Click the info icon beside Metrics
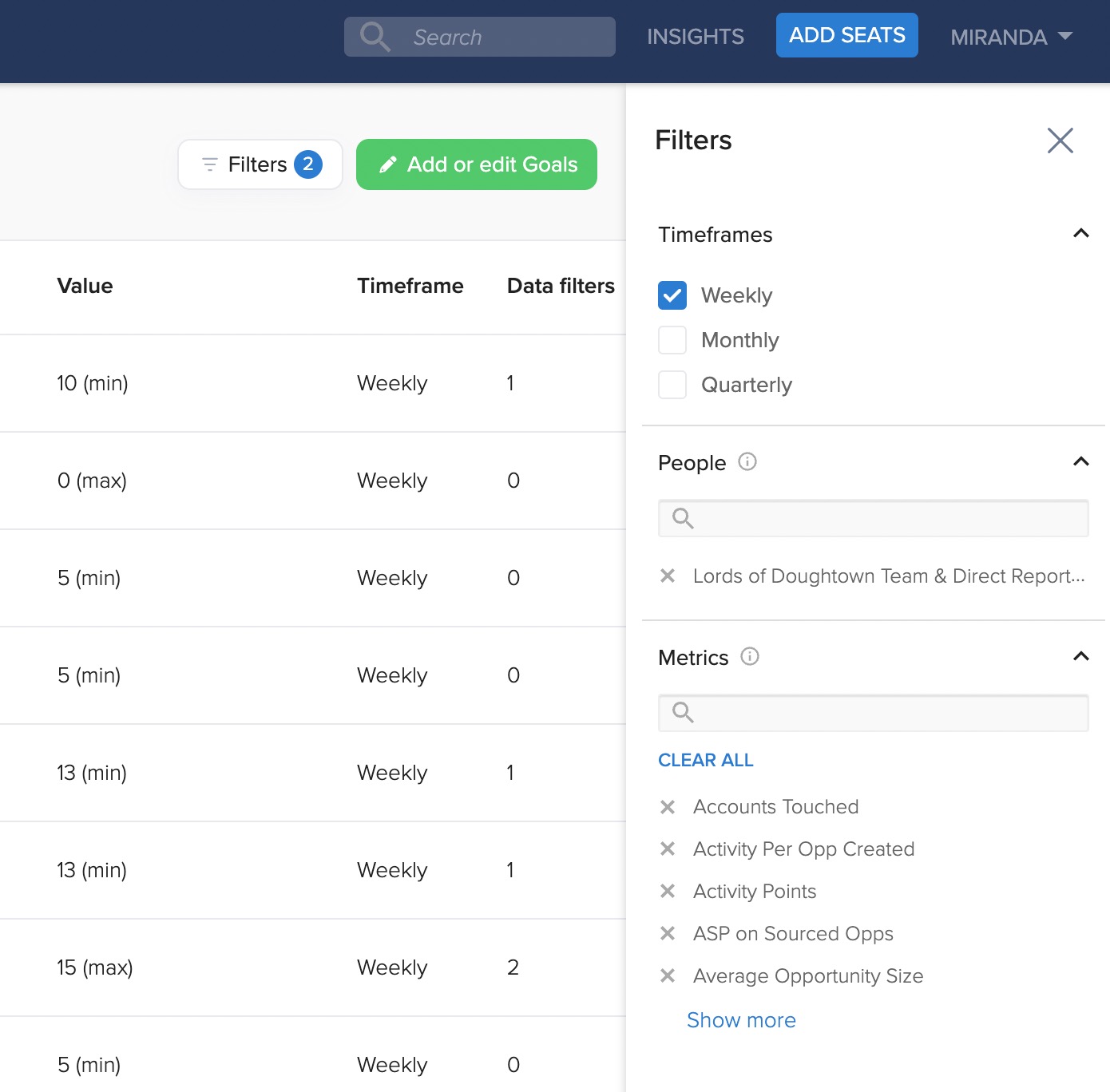This screenshot has height=1092, width=1110. point(749,657)
